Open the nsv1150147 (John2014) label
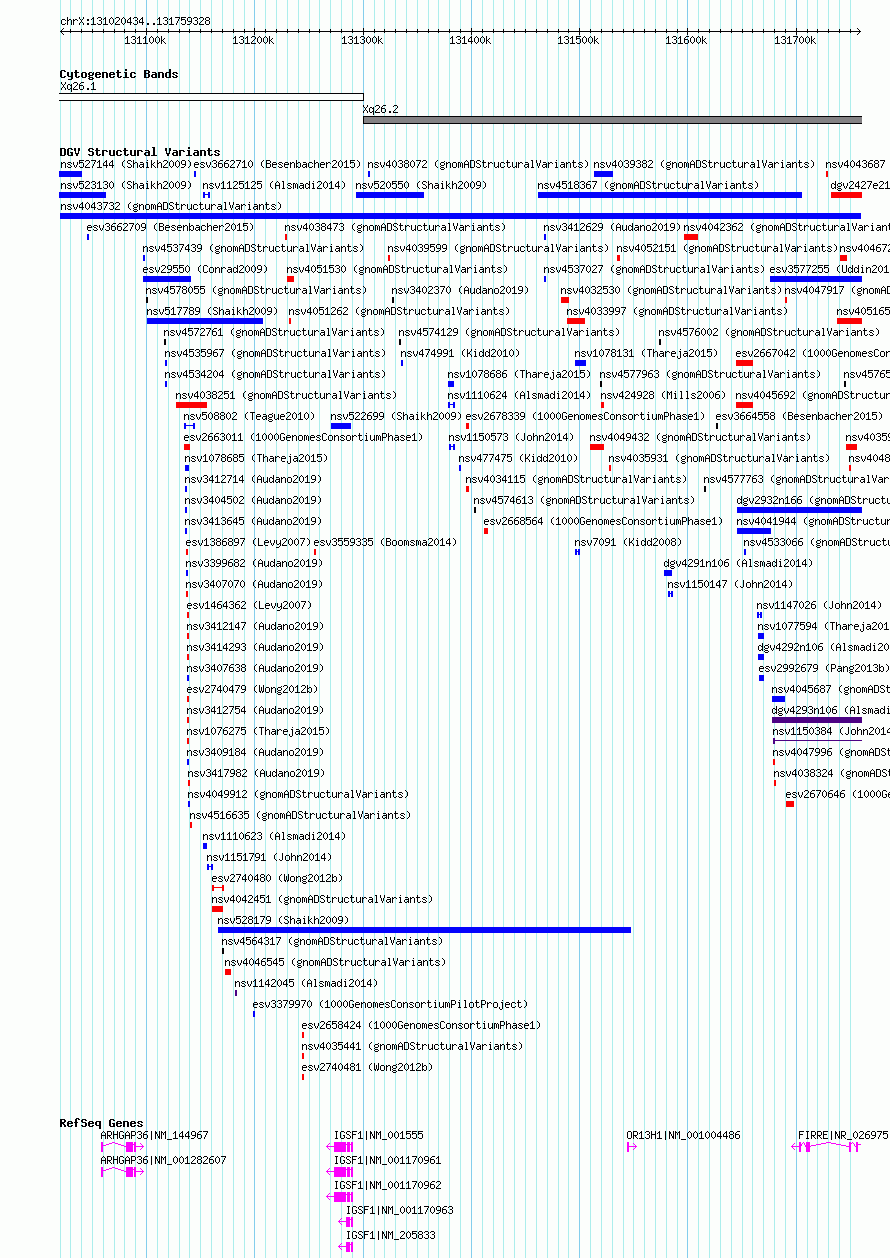Image resolution: width=890 pixels, height=1258 pixels. tap(730, 584)
